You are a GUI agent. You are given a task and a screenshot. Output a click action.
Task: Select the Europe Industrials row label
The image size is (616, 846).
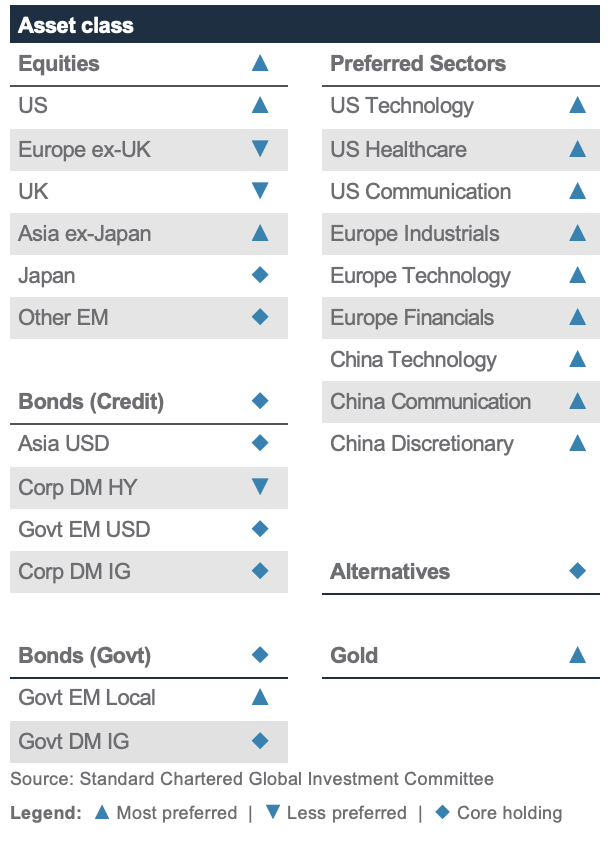pos(415,234)
